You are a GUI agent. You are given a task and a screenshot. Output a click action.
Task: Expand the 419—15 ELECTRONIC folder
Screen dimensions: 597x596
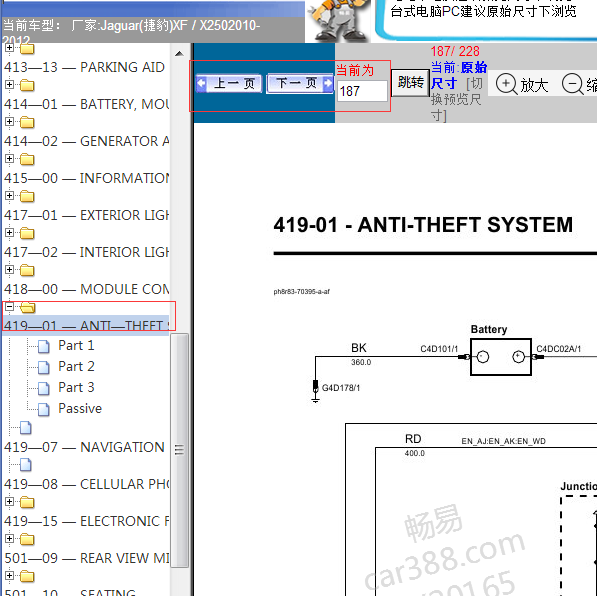click(x=9, y=502)
